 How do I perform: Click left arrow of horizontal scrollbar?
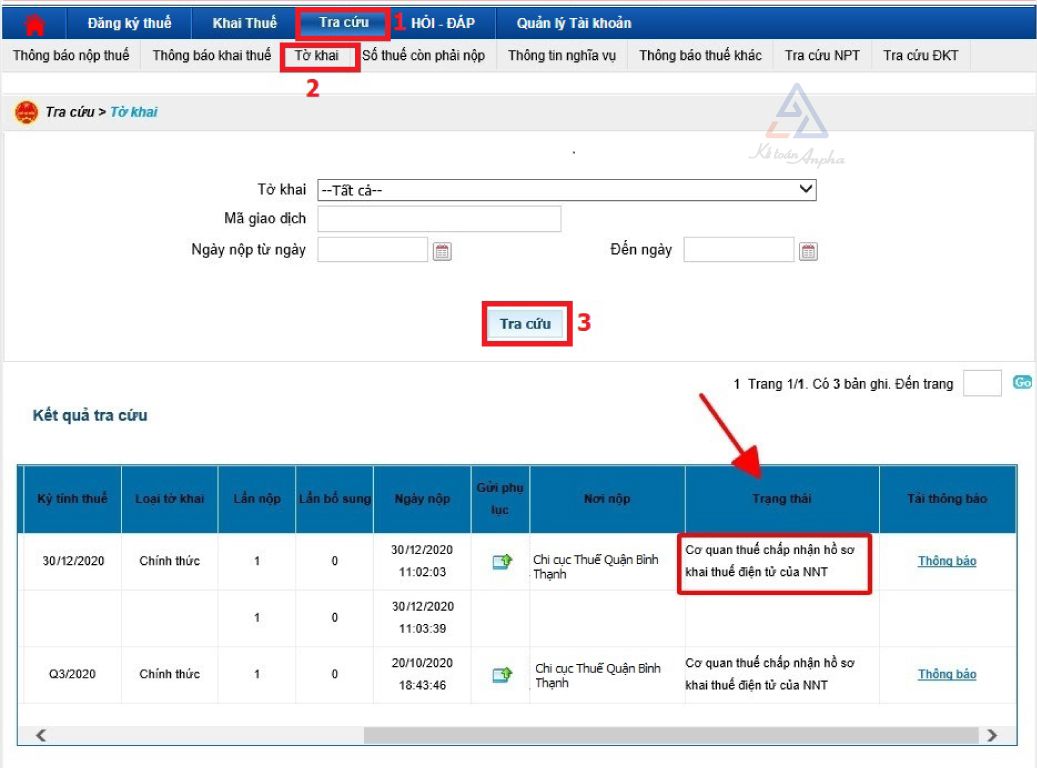(x=41, y=735)
